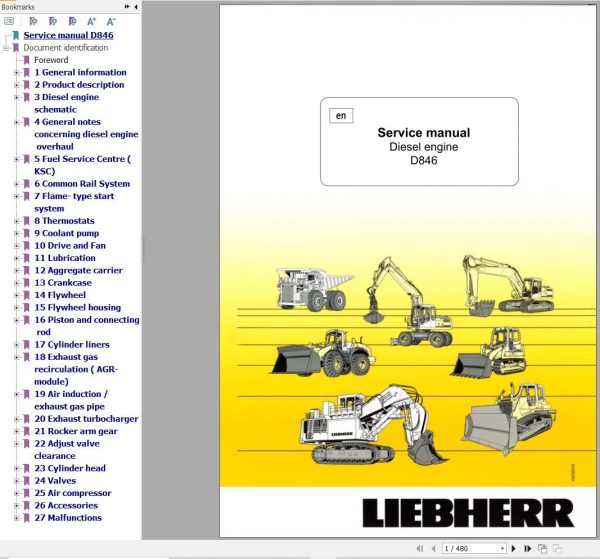Click the bookmark icon beside 13 Crankcase
This screenshot has height=559, width=600.
click(26, 283)
